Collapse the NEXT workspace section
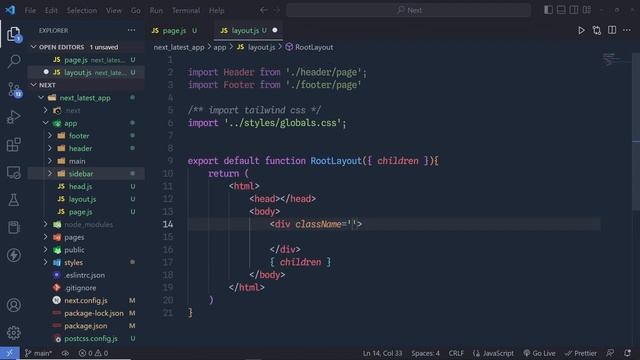Screen dimensions: 640x360 pos(33,85)
